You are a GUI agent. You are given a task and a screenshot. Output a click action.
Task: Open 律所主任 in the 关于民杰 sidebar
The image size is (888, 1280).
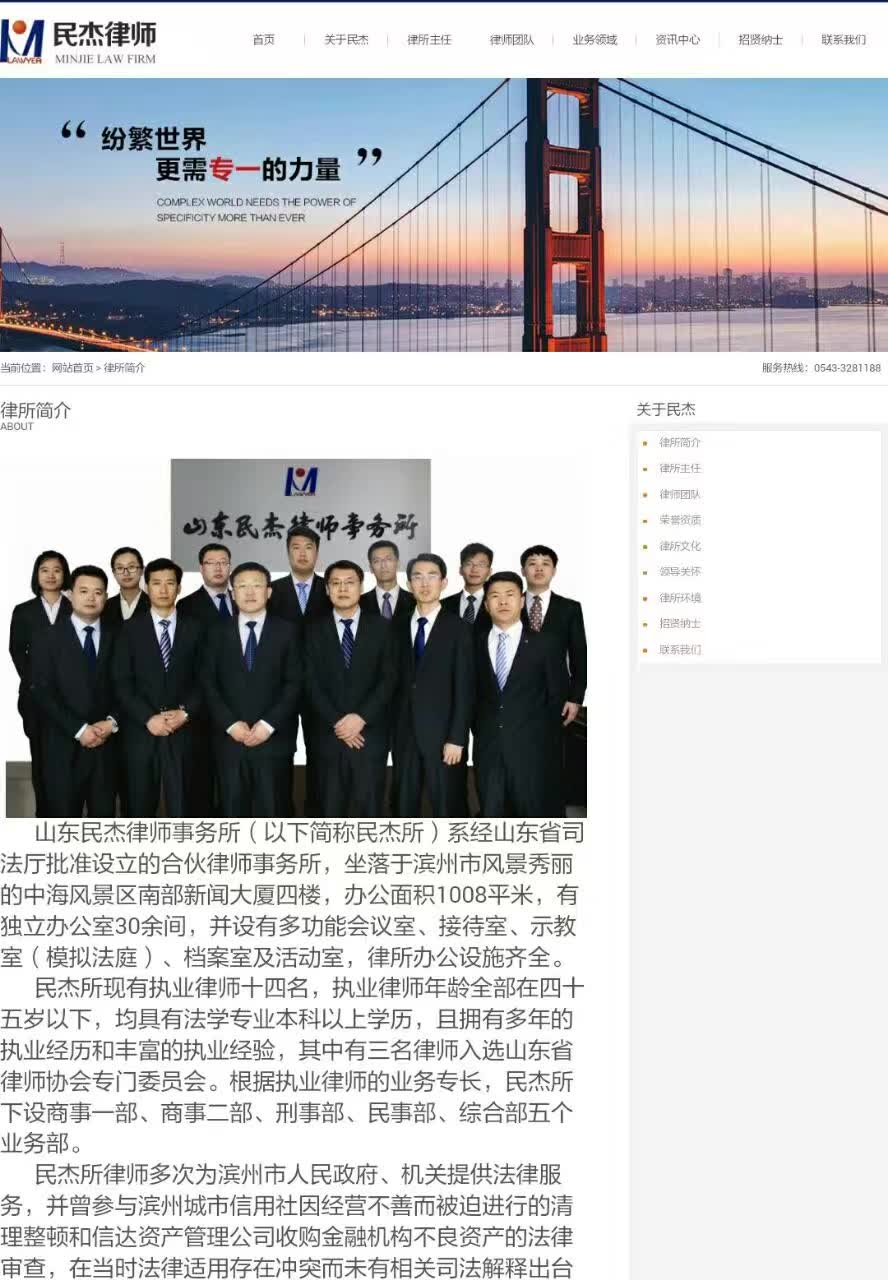(680, 468)
